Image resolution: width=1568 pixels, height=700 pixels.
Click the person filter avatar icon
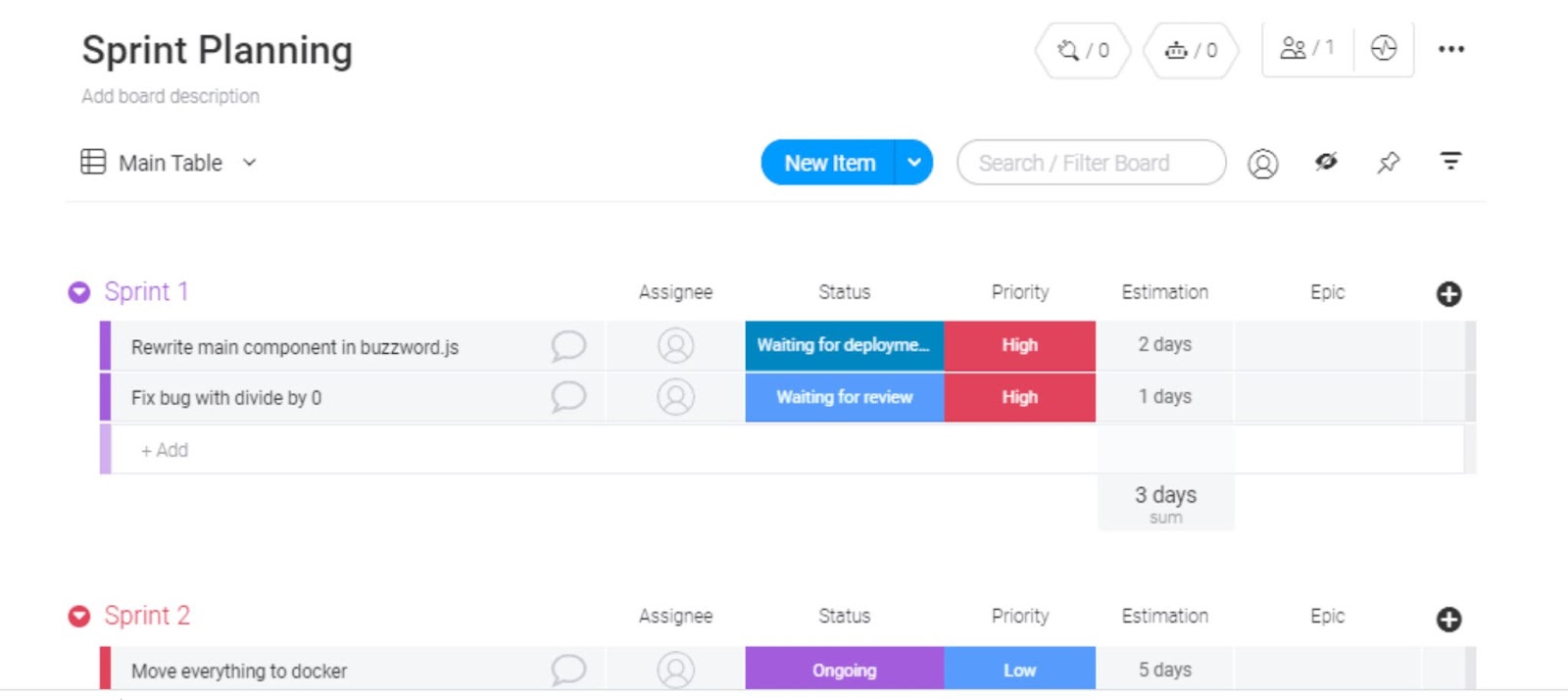(1263, 164)
